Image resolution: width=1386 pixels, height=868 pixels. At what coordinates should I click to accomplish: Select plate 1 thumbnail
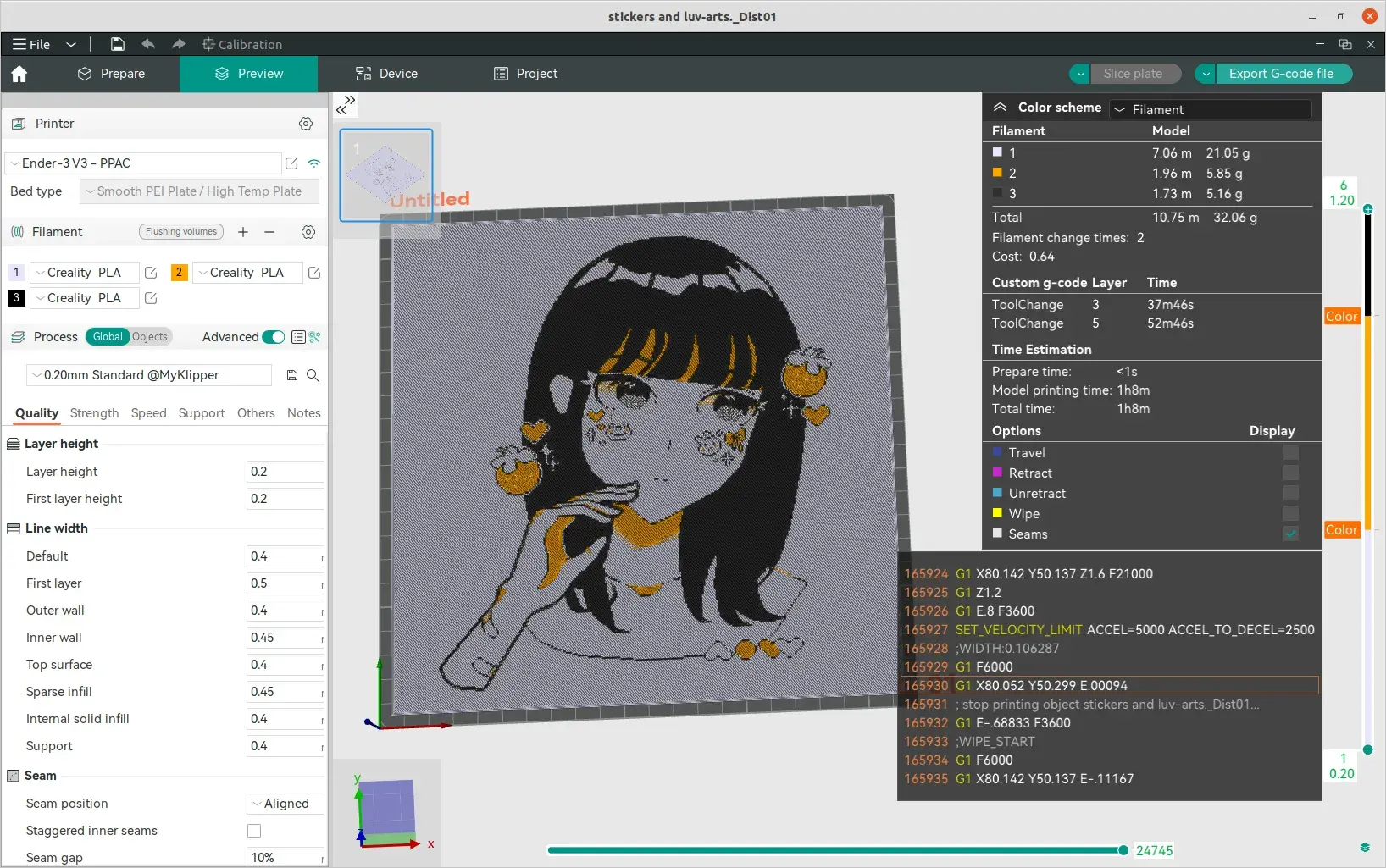(386, 175)
